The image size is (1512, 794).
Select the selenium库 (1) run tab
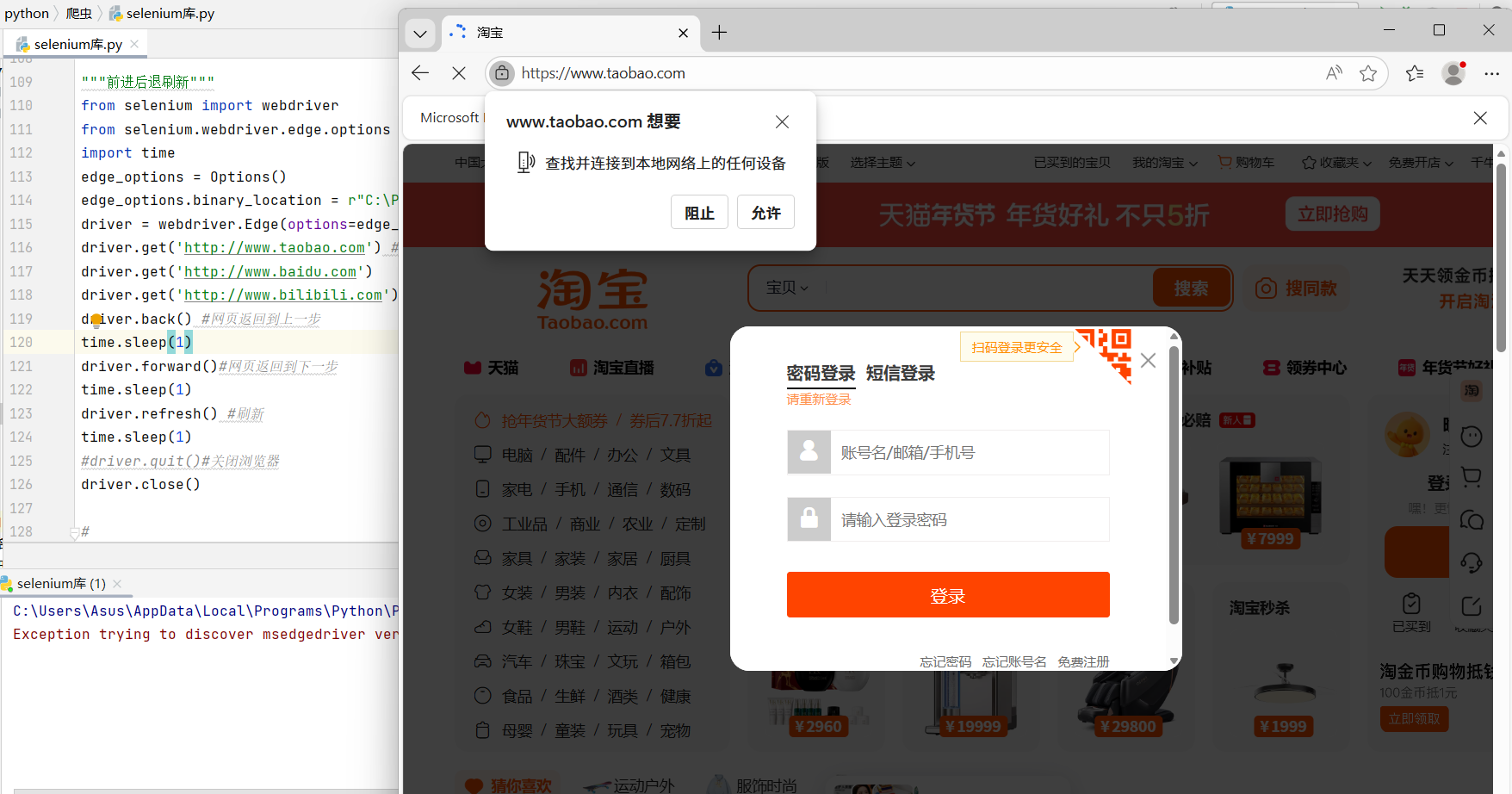[x=60, y=584]
